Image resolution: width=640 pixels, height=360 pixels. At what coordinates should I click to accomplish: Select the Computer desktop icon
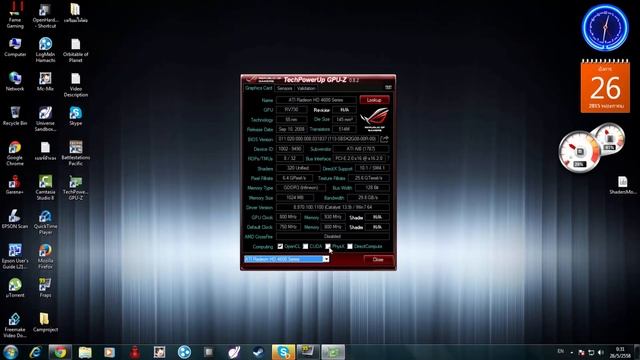point(15,47)
